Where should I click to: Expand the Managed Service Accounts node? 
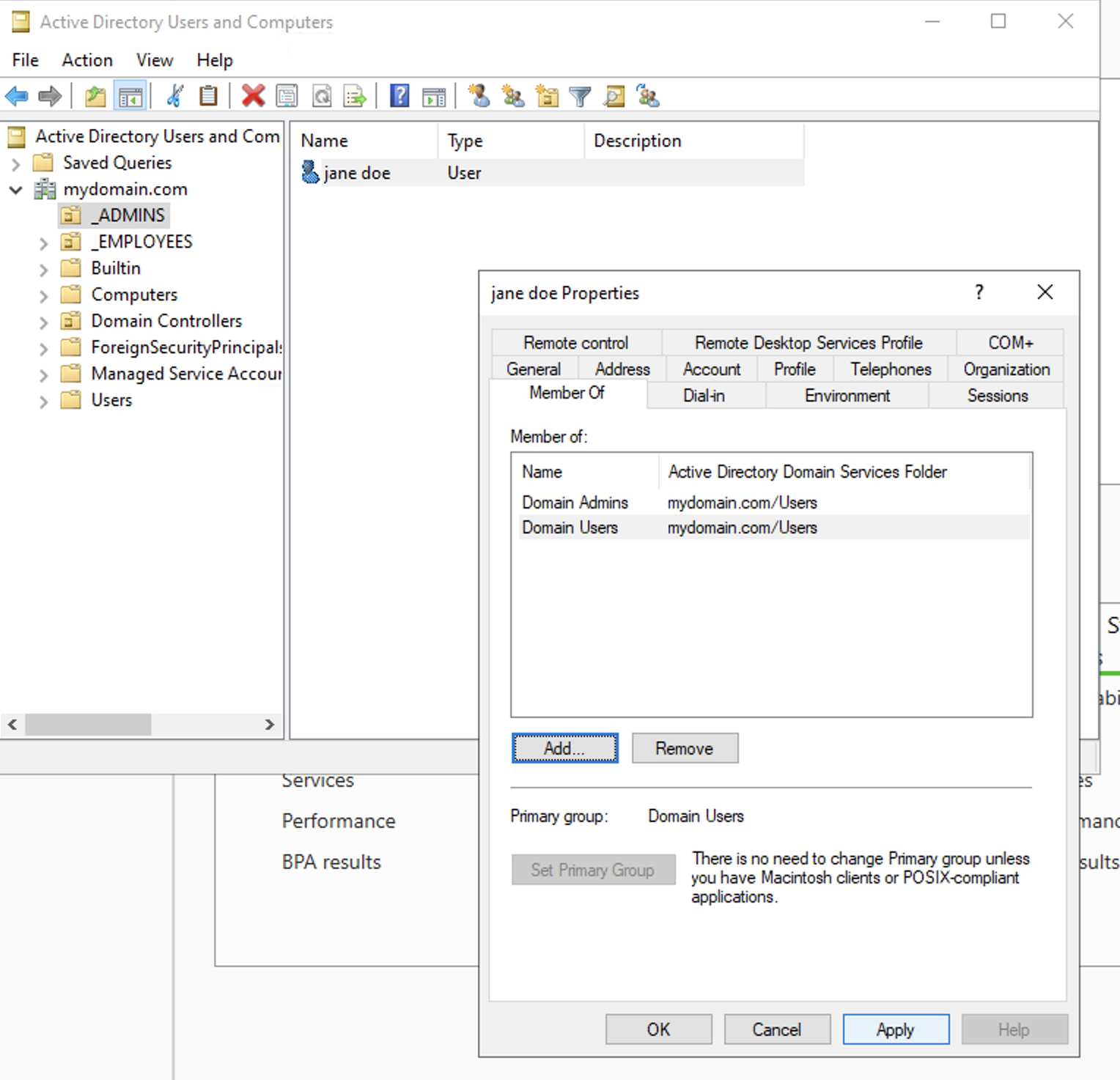point(43,374)
